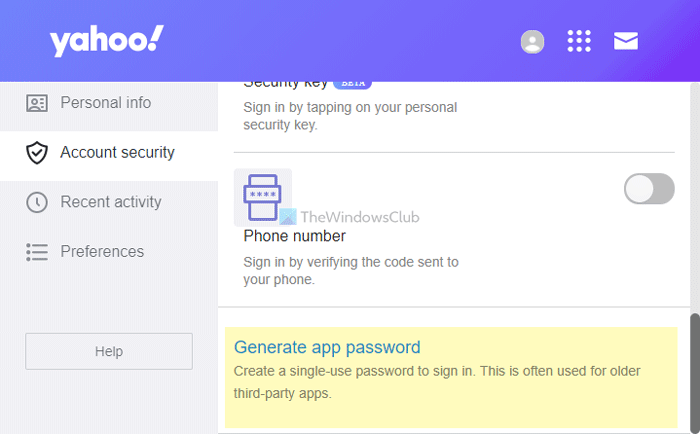The image size is (700, 434).
Task: Open the Yahoo apps grid
Action: click(579, 41)
